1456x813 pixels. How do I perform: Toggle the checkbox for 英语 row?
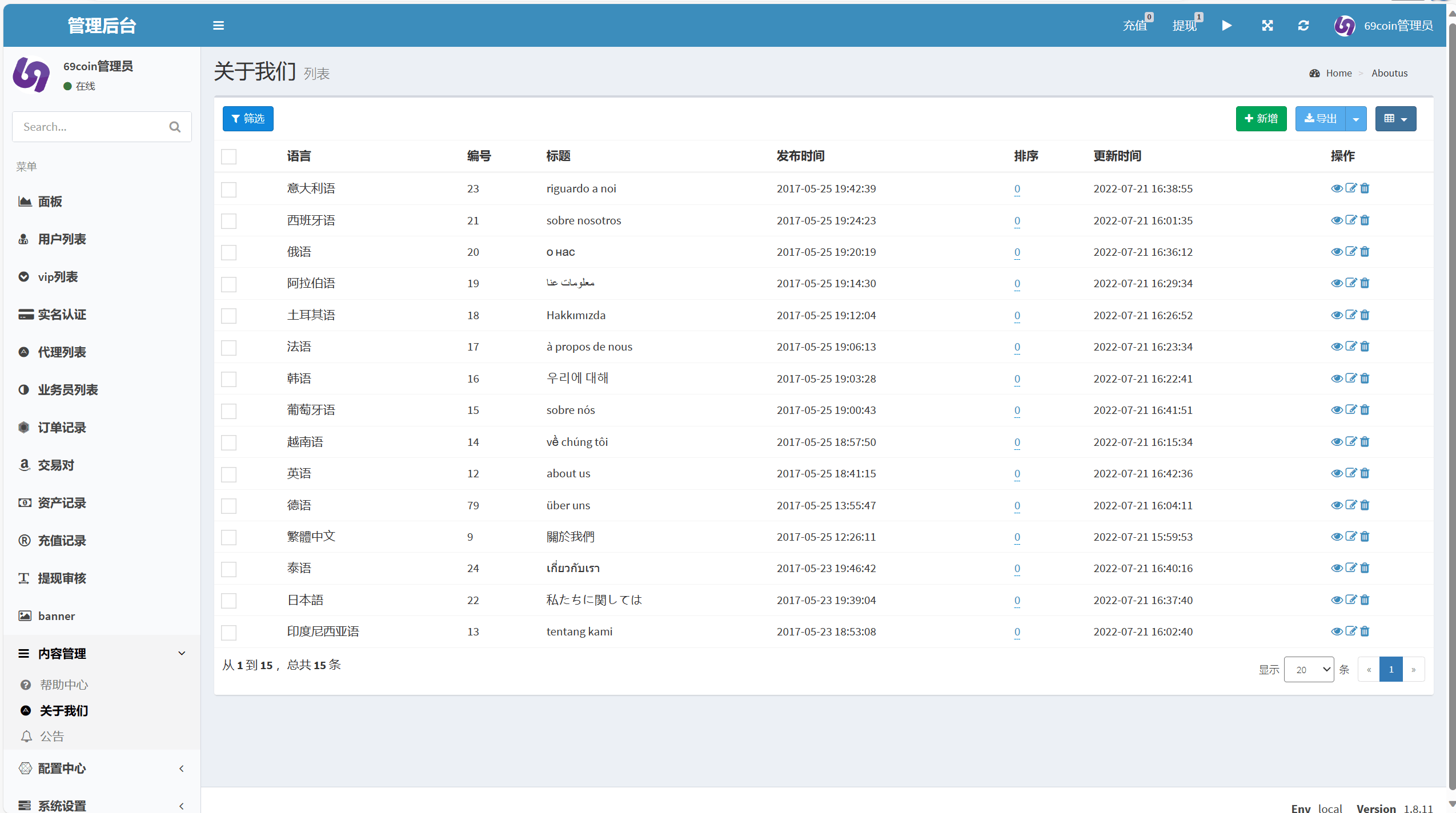(229, 473)
